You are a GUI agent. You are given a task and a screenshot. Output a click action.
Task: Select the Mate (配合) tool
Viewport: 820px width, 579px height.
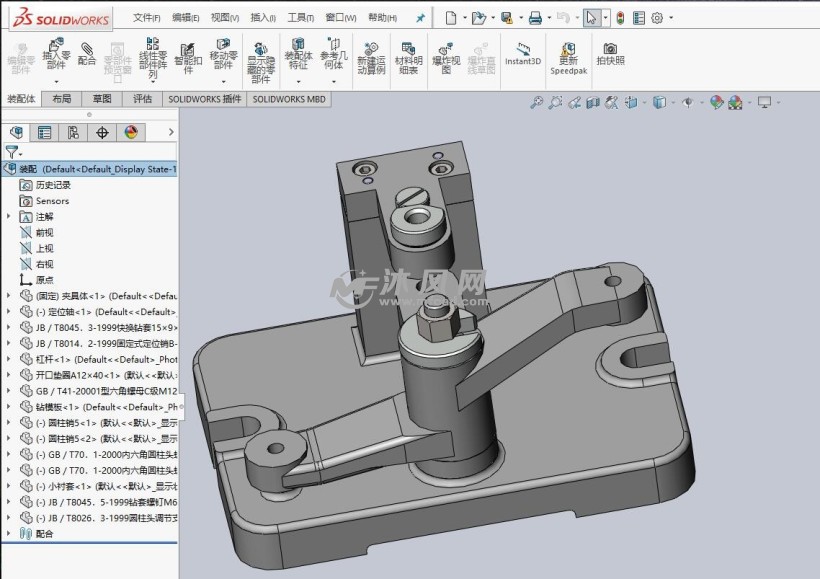[87, 54]
